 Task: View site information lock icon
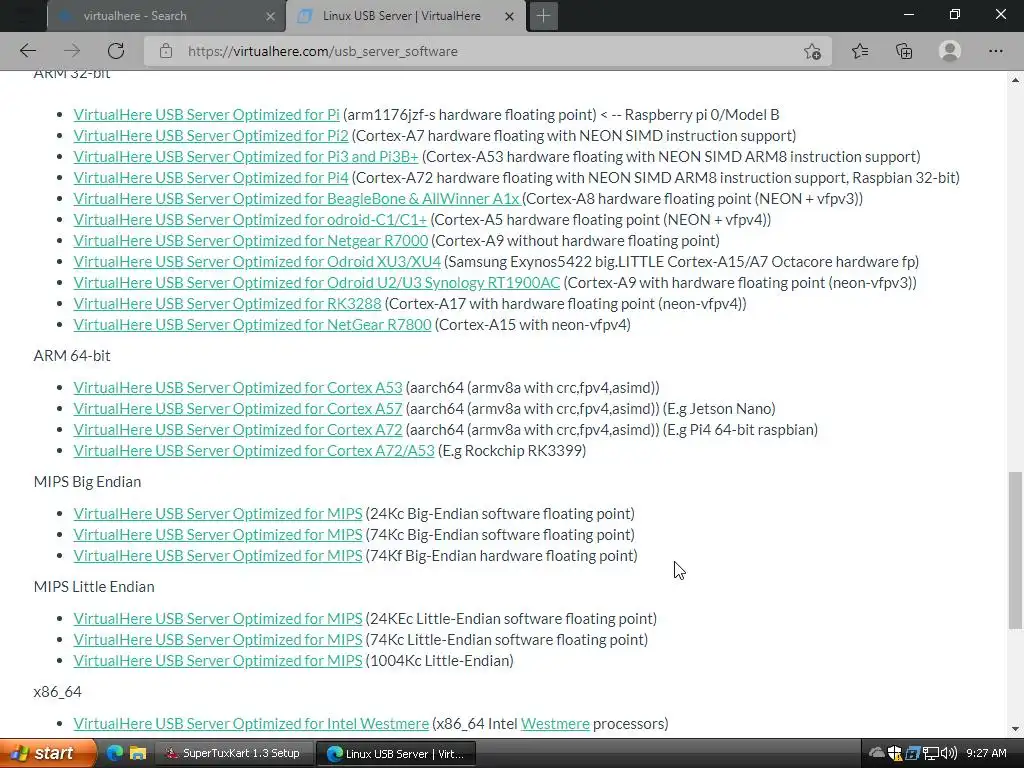click(166, 51)
